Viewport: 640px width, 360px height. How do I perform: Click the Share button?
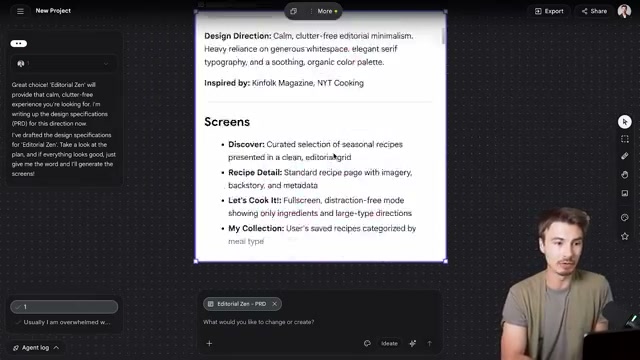594,11
